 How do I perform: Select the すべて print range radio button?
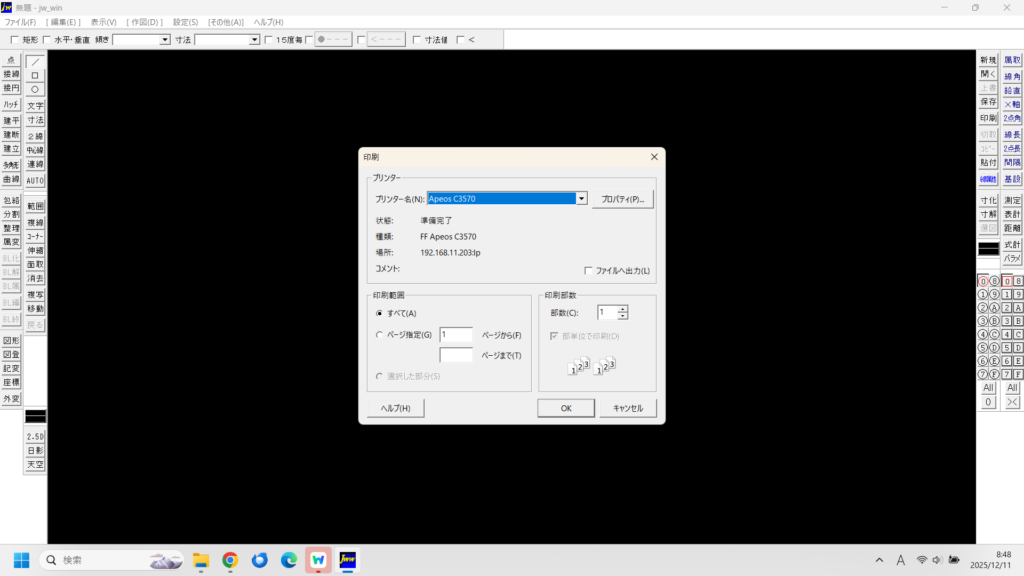click(x=379, y=313)
